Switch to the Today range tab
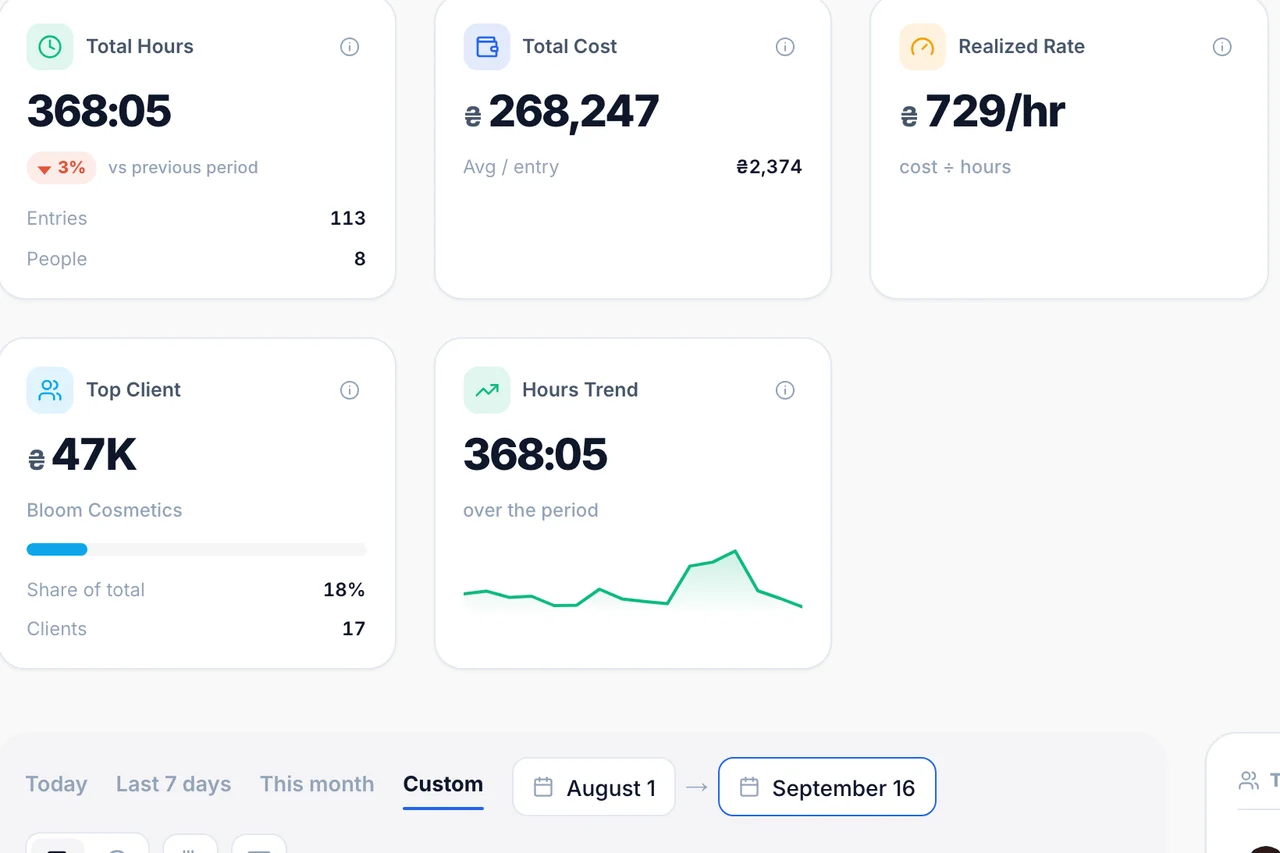1280x853 pixels. point(56,784)
